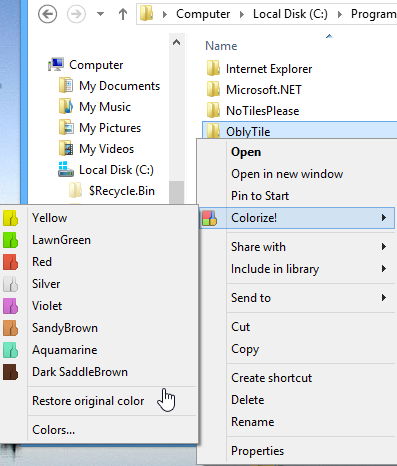Select Pin to Start
Viewport: 397px width, 466px height.
[x=260, y=196]
